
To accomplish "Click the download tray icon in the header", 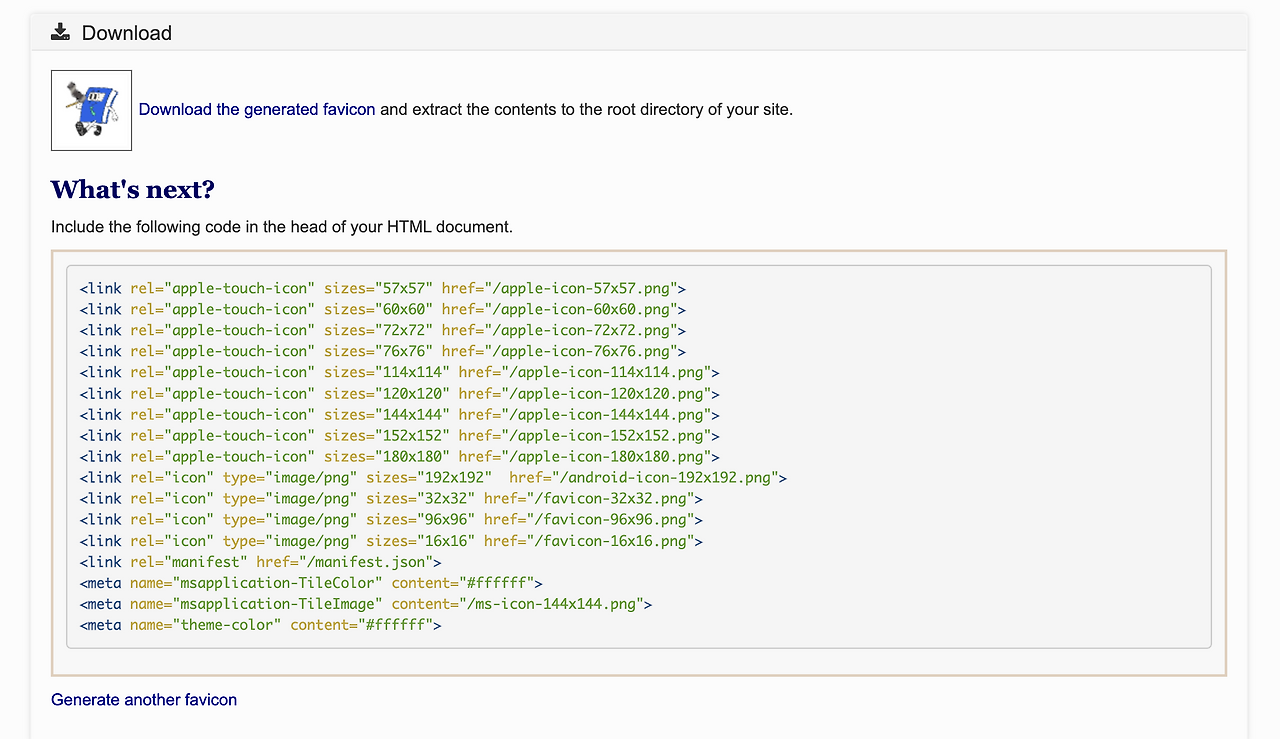I will pos(60,31).
